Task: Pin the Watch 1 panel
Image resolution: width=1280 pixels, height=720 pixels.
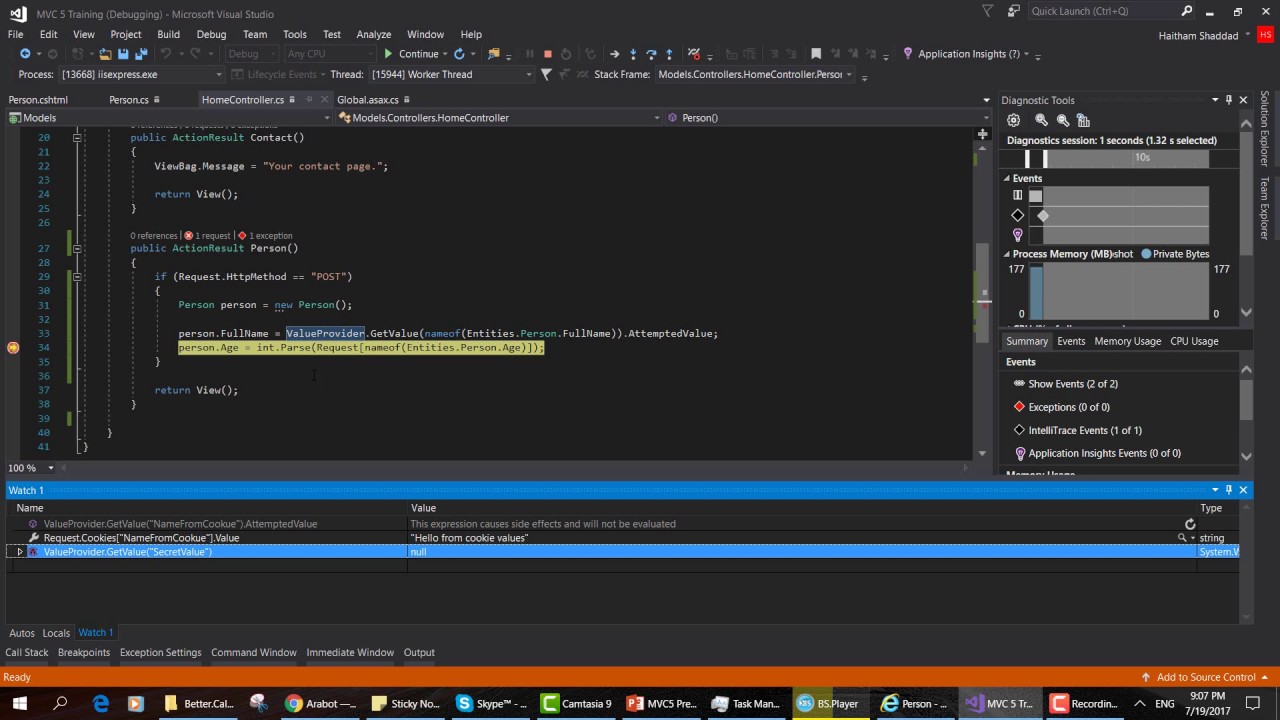Action: (1229, 490)
